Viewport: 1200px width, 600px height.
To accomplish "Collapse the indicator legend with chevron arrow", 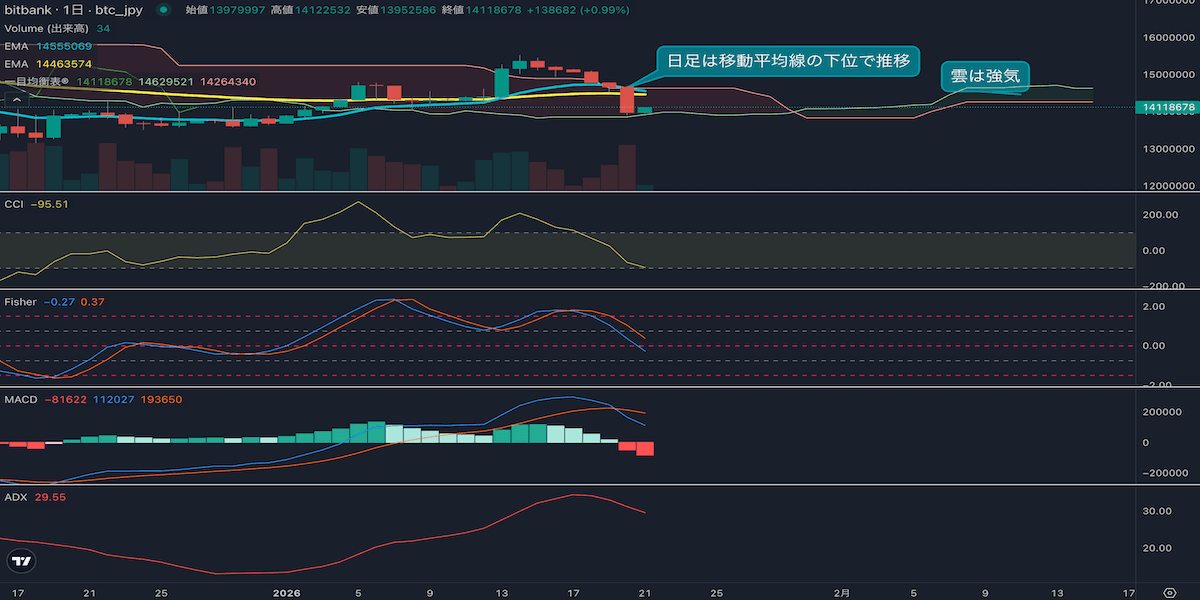I will (x=15, y=98).
